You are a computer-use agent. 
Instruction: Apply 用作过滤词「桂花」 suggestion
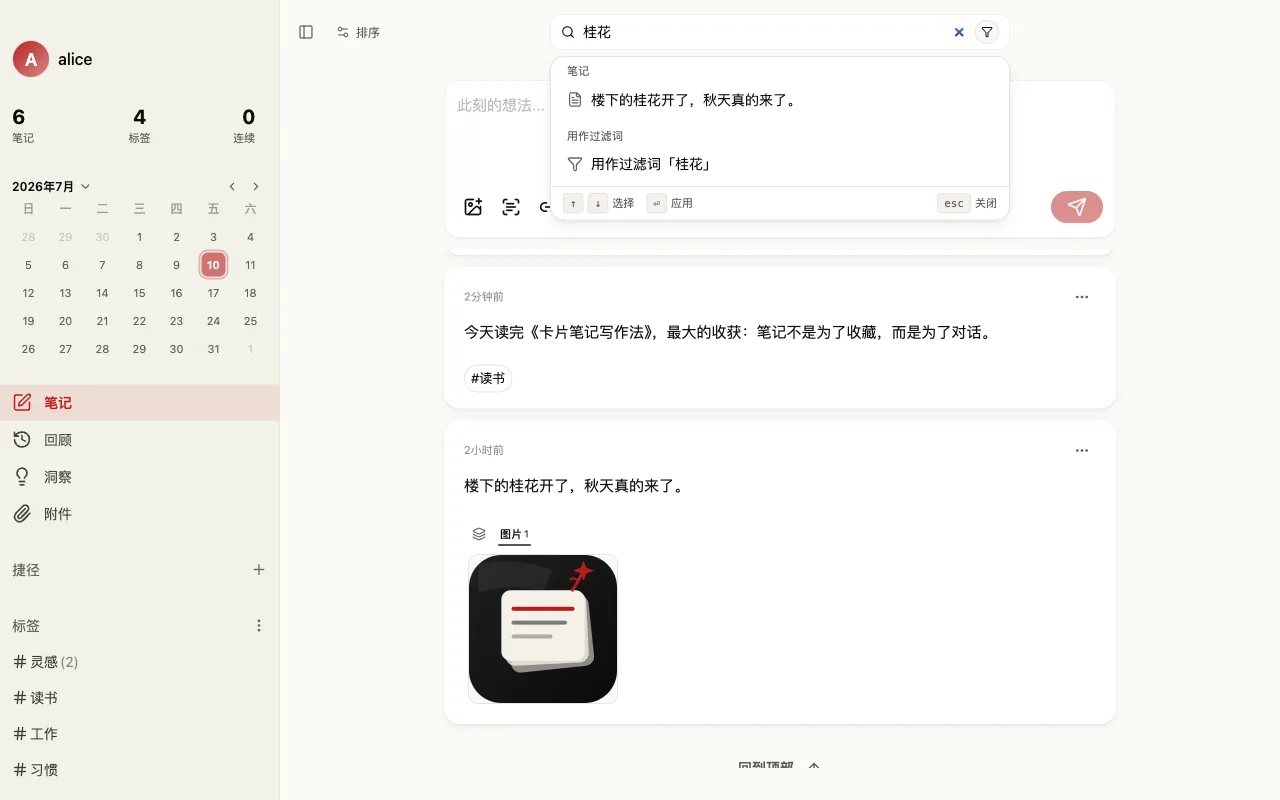[780, 164]
